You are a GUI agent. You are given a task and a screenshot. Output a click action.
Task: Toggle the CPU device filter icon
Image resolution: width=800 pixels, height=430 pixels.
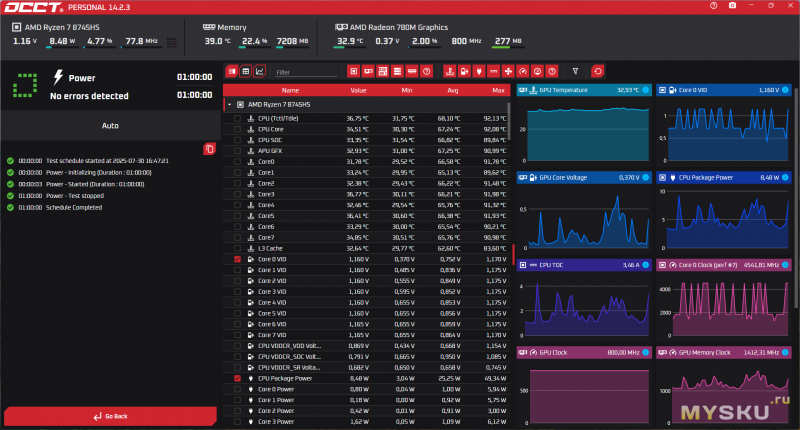(353, 71)
